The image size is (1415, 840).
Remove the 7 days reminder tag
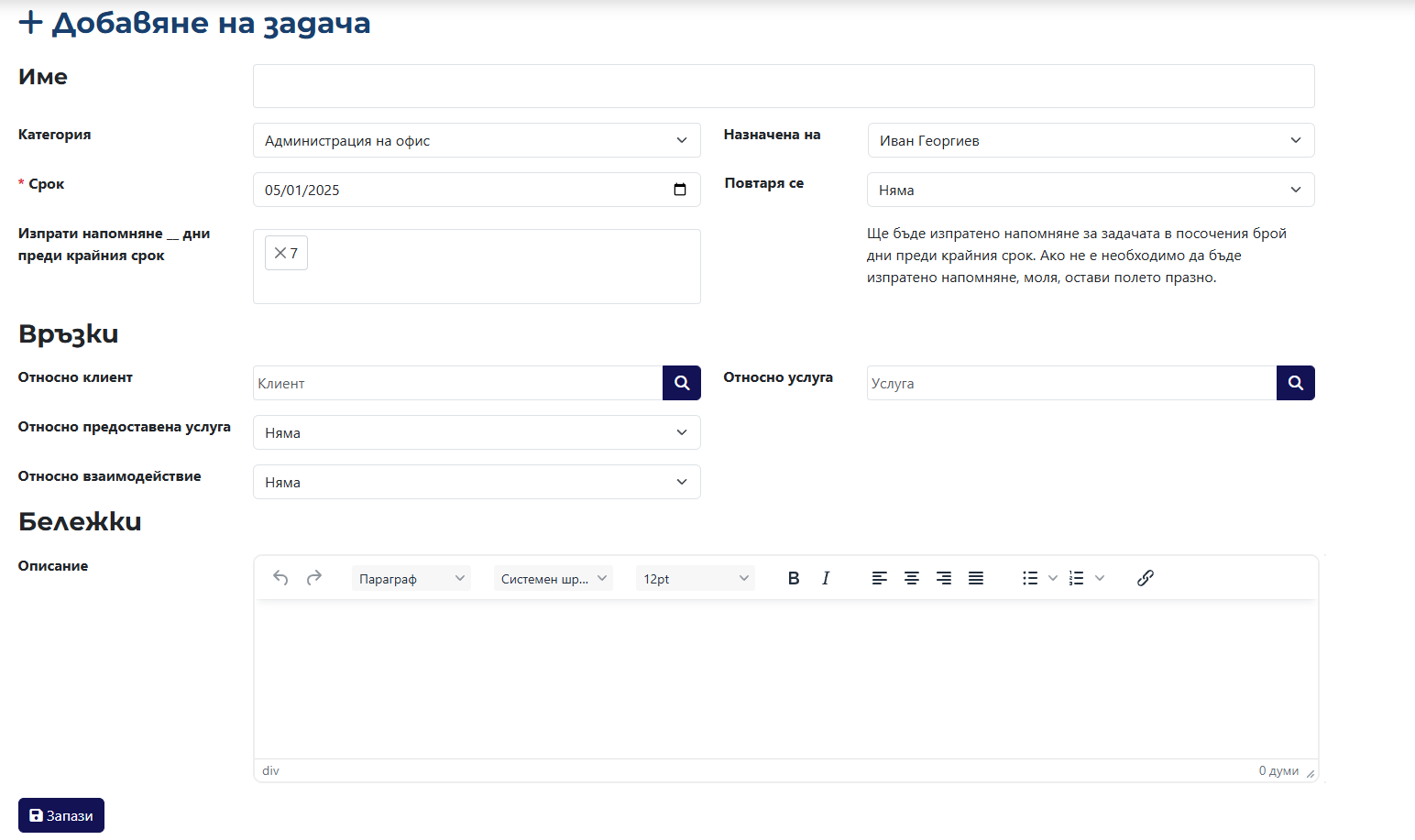point(280,253)
